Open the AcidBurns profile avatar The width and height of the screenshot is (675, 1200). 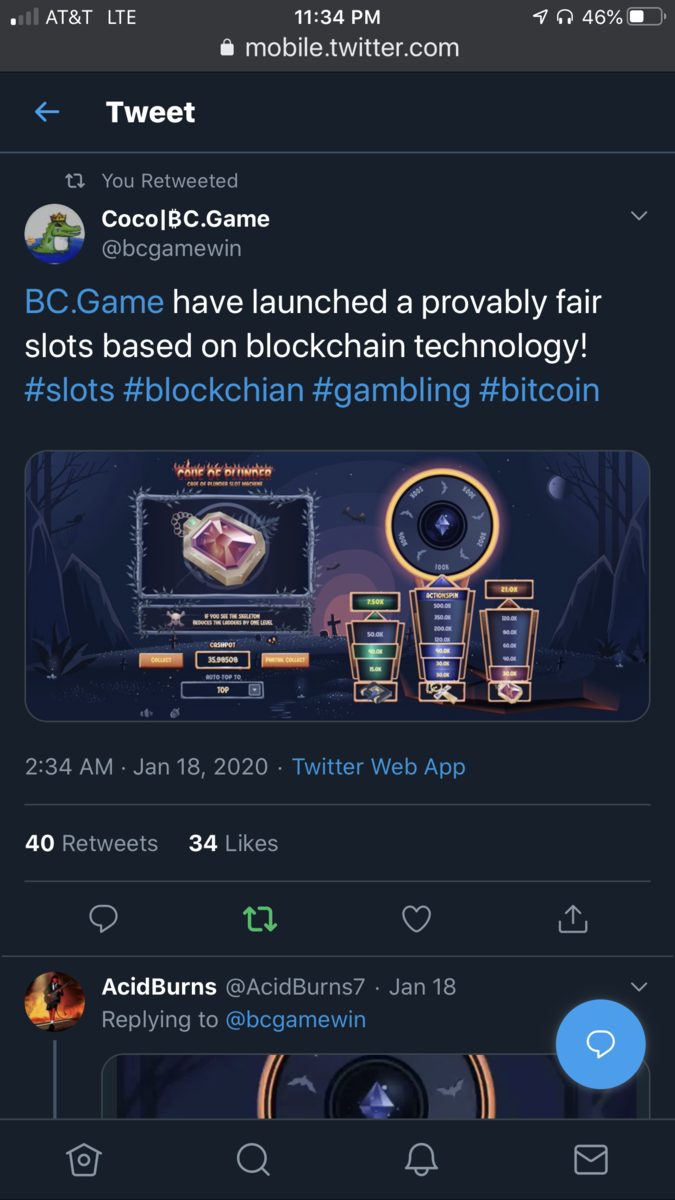point(55,1001)
